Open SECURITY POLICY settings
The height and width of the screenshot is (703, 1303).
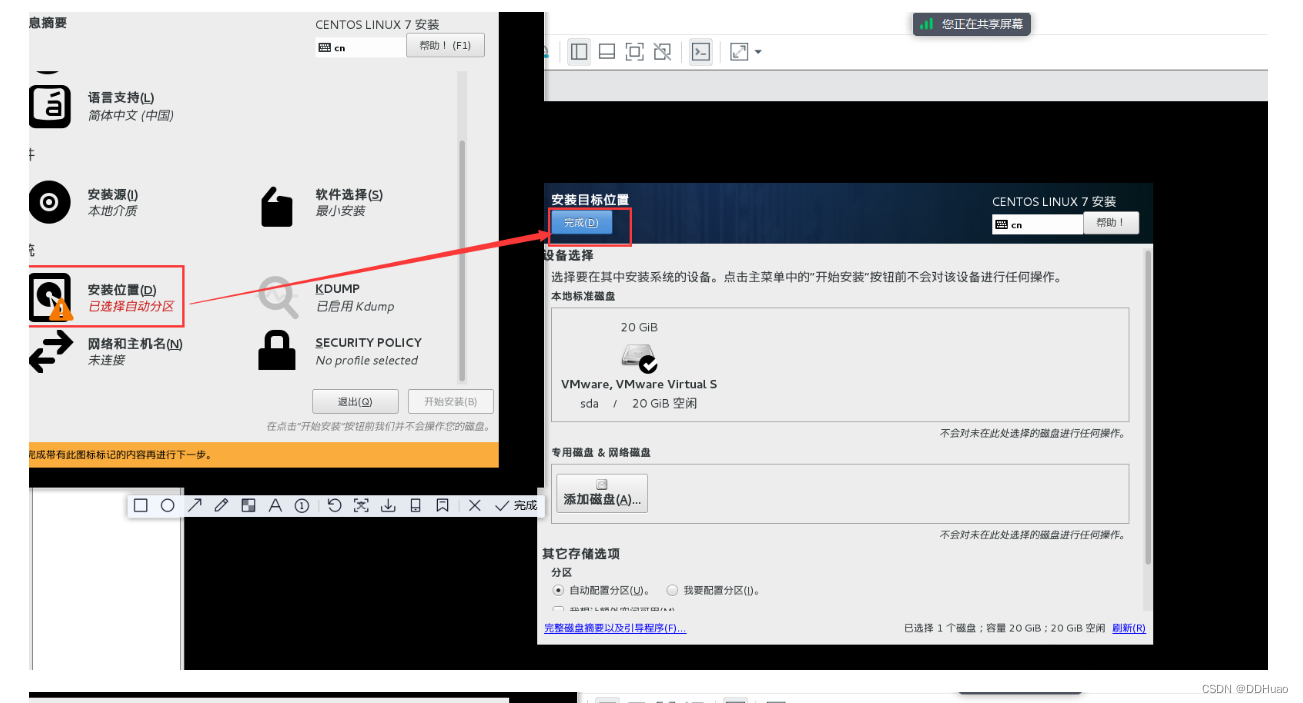tap(341, 351)
